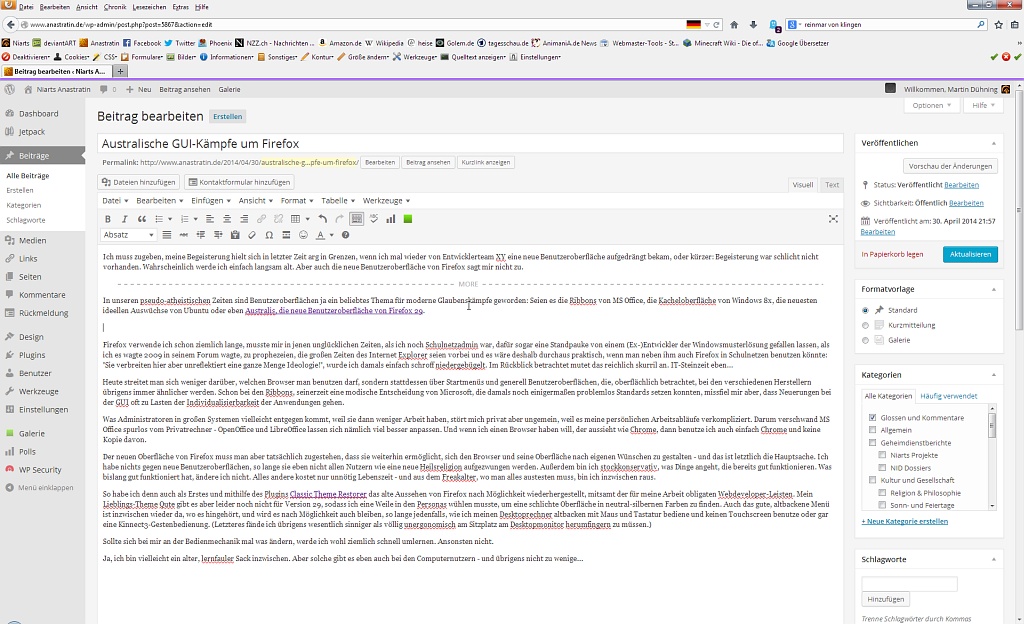Click Dateien hinzufügen button
1024x624 pixels.
point(139,182)
